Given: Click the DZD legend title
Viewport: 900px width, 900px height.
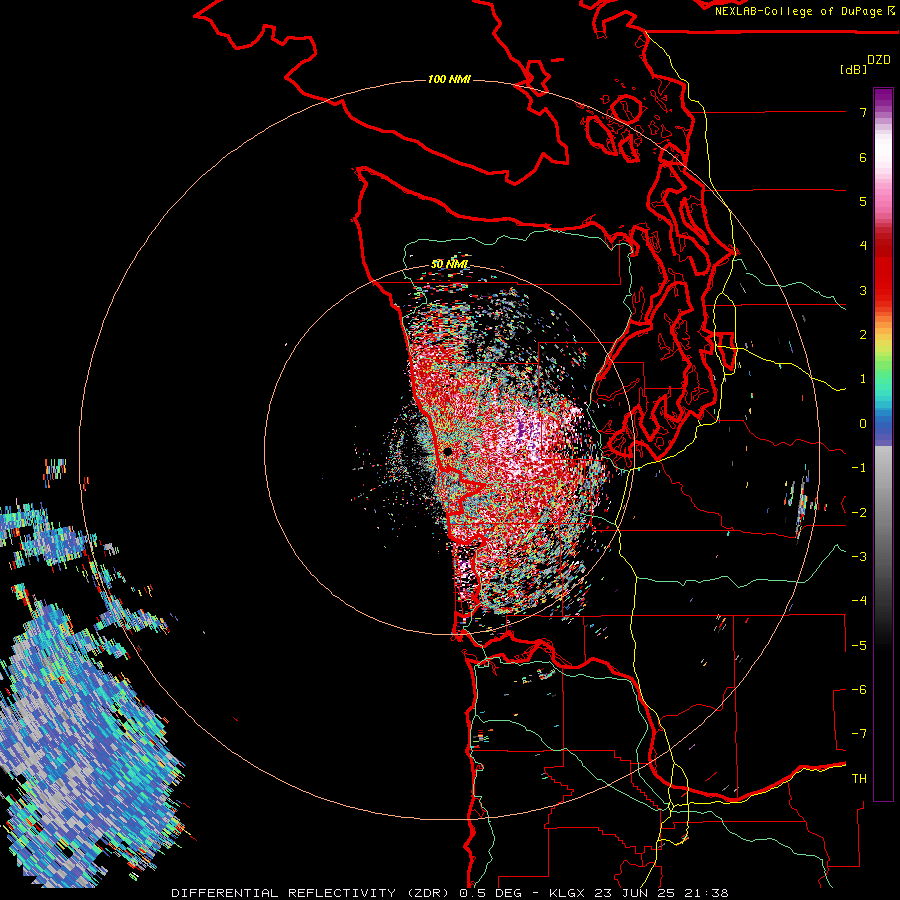Looking at the screenshot, I should pyautogui.click(x=879, y=60).
